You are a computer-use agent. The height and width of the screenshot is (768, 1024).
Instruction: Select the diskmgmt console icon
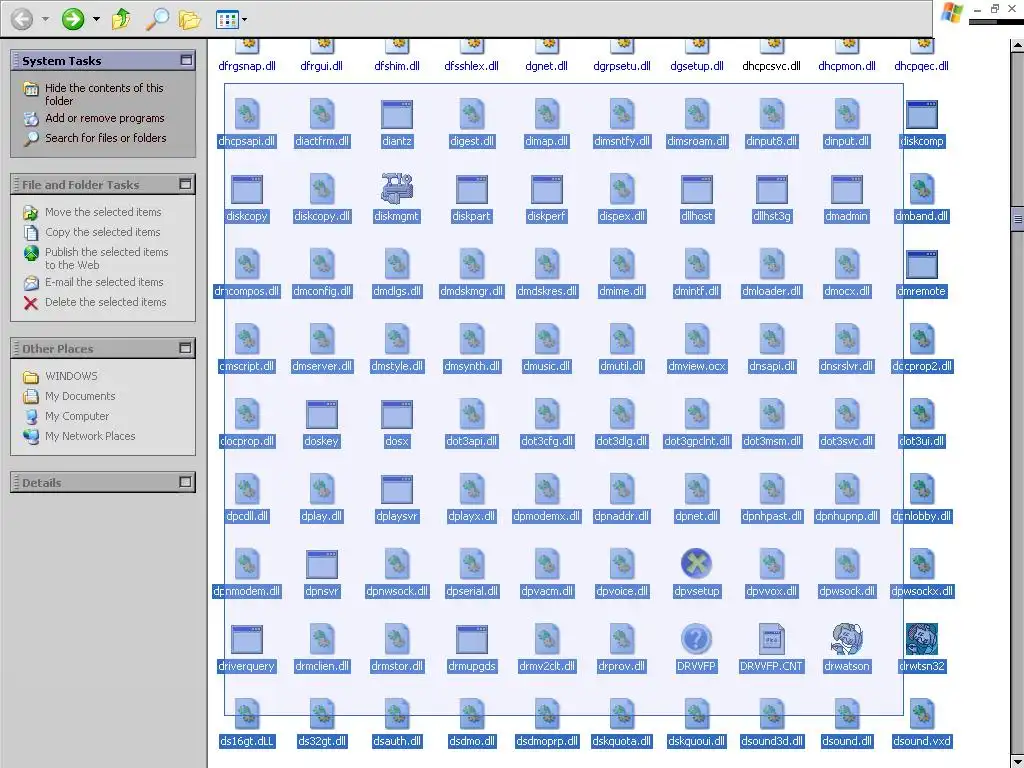pos(396,188)
